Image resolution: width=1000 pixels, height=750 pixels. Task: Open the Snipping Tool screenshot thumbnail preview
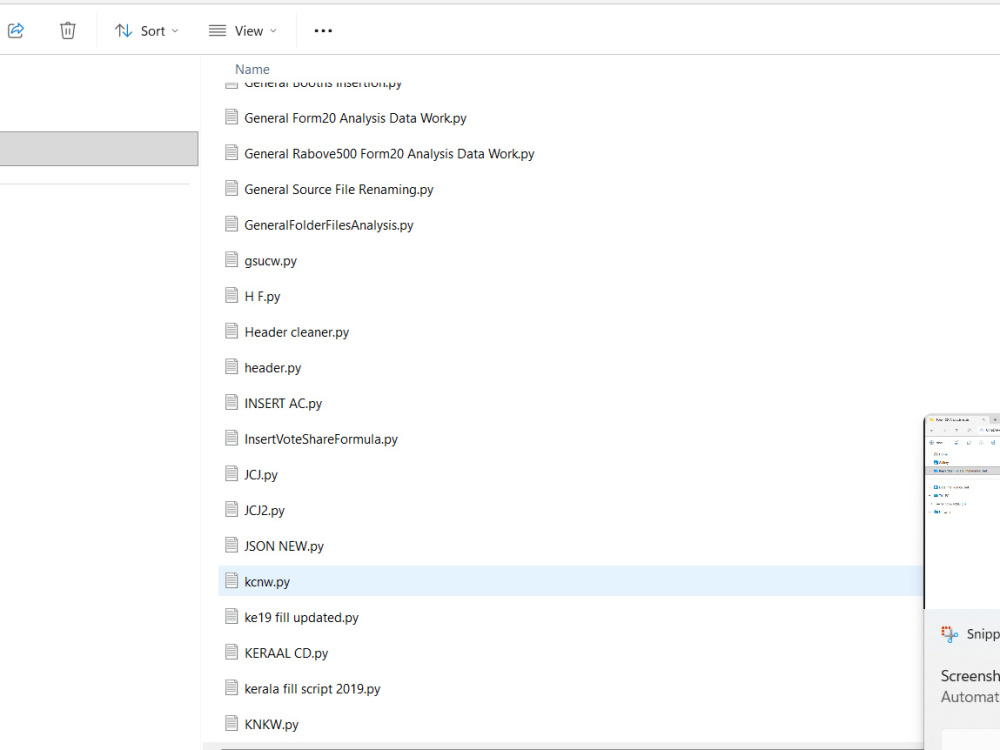(962, 511)
